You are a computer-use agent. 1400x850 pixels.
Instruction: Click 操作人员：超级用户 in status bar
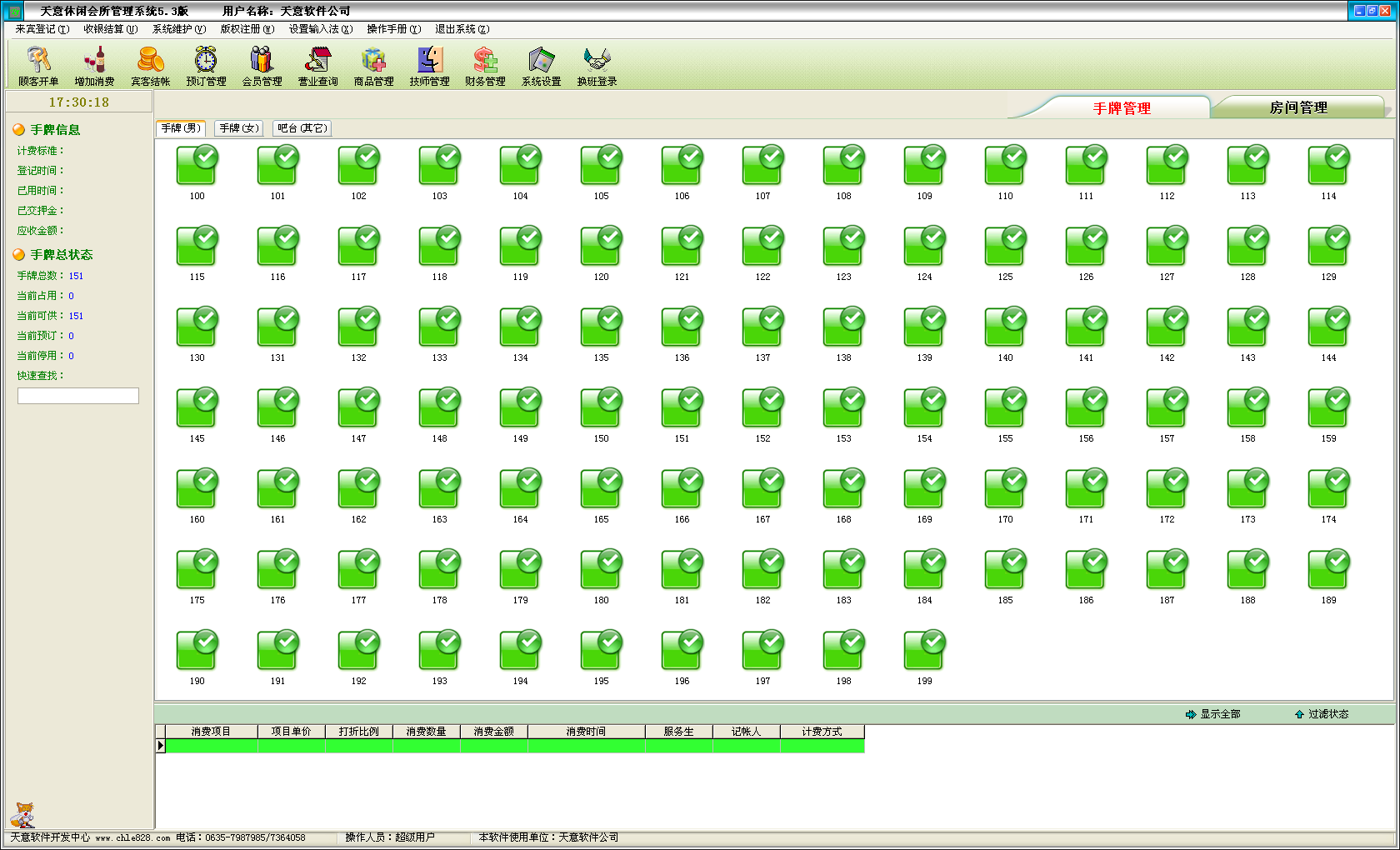pyautogui.click(x=390, y=837)
